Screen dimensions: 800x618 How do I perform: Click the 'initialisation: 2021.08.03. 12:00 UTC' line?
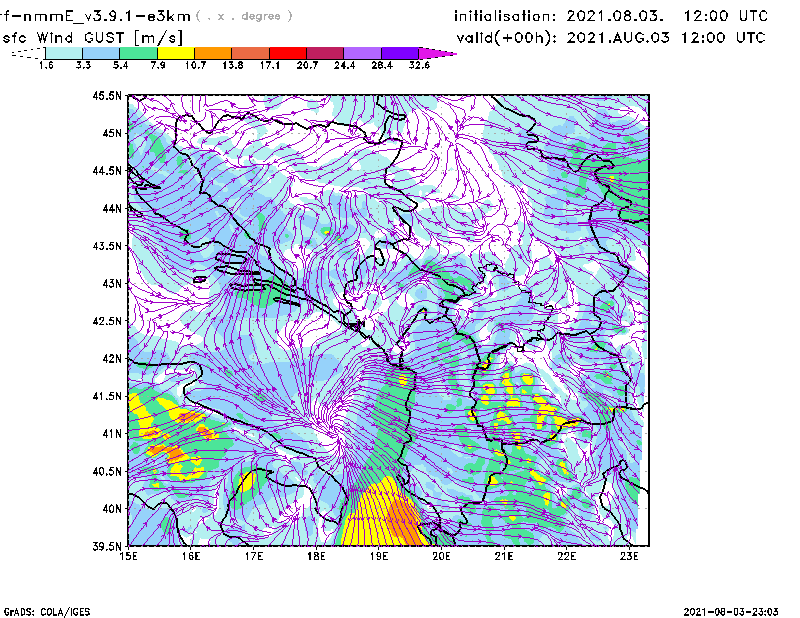(x=611, y=16)
